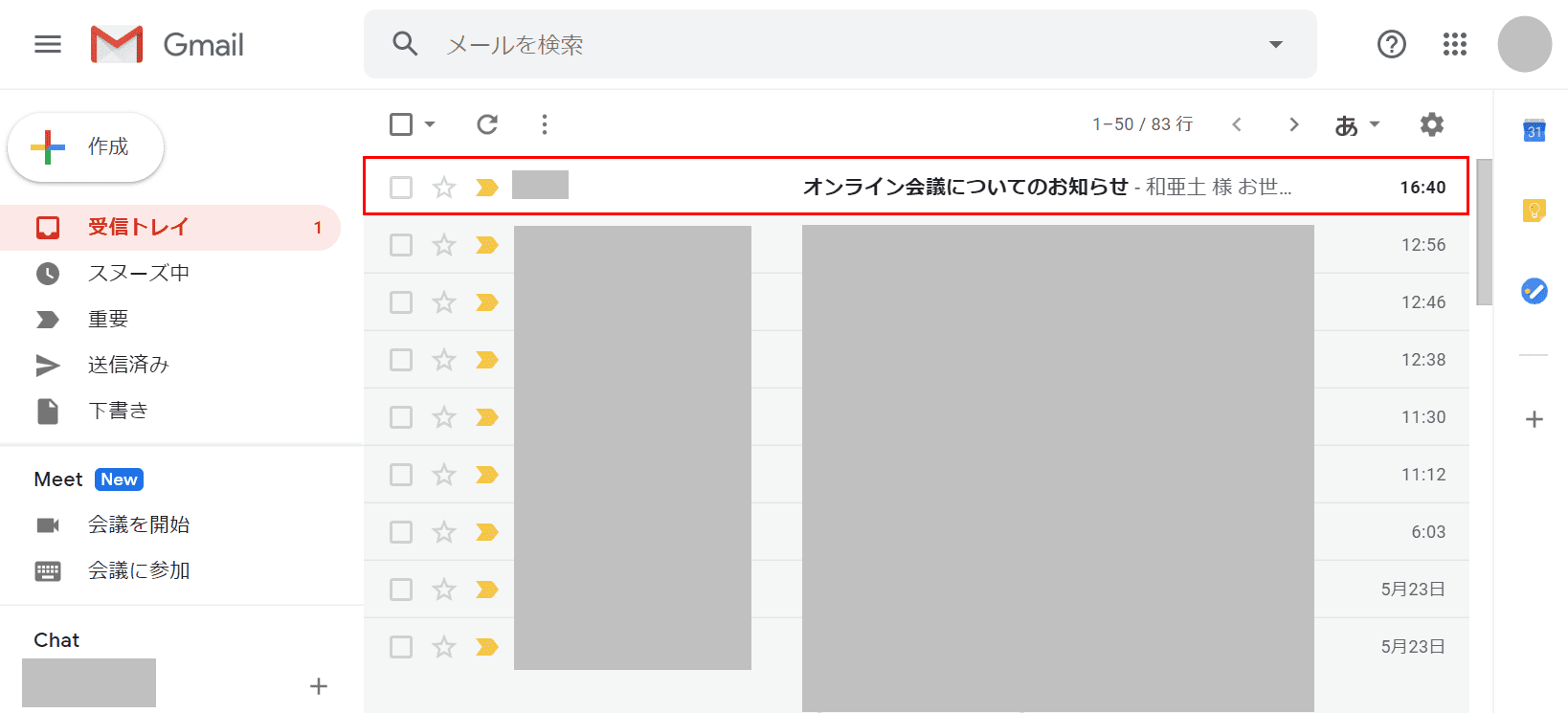The width and height of the screenshot is (1568, 713).
Task: Open Google Tasks side panel icon
Action: pyautogui.click(x=1534, y=291)
